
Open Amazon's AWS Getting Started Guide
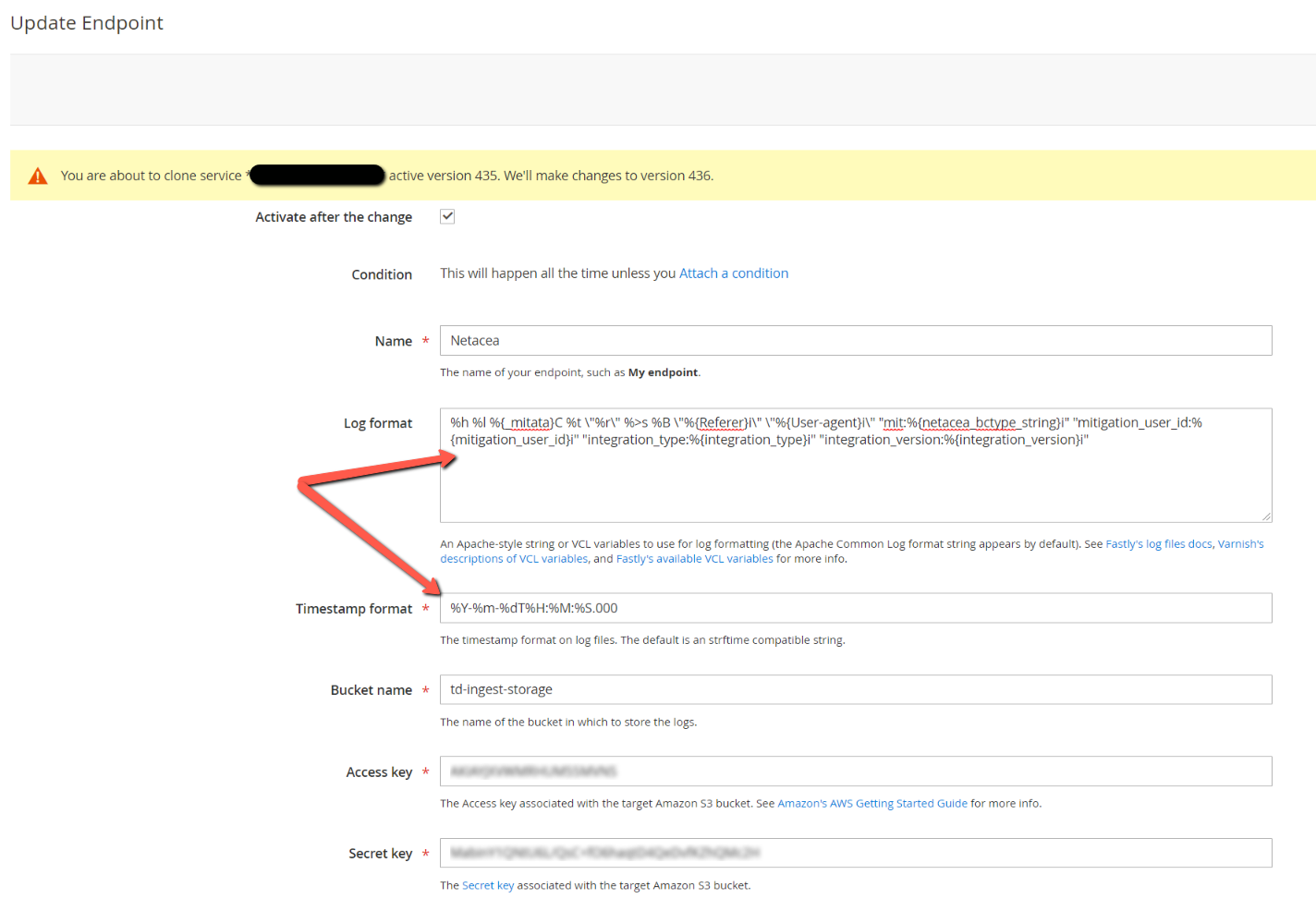pos(871,804)
